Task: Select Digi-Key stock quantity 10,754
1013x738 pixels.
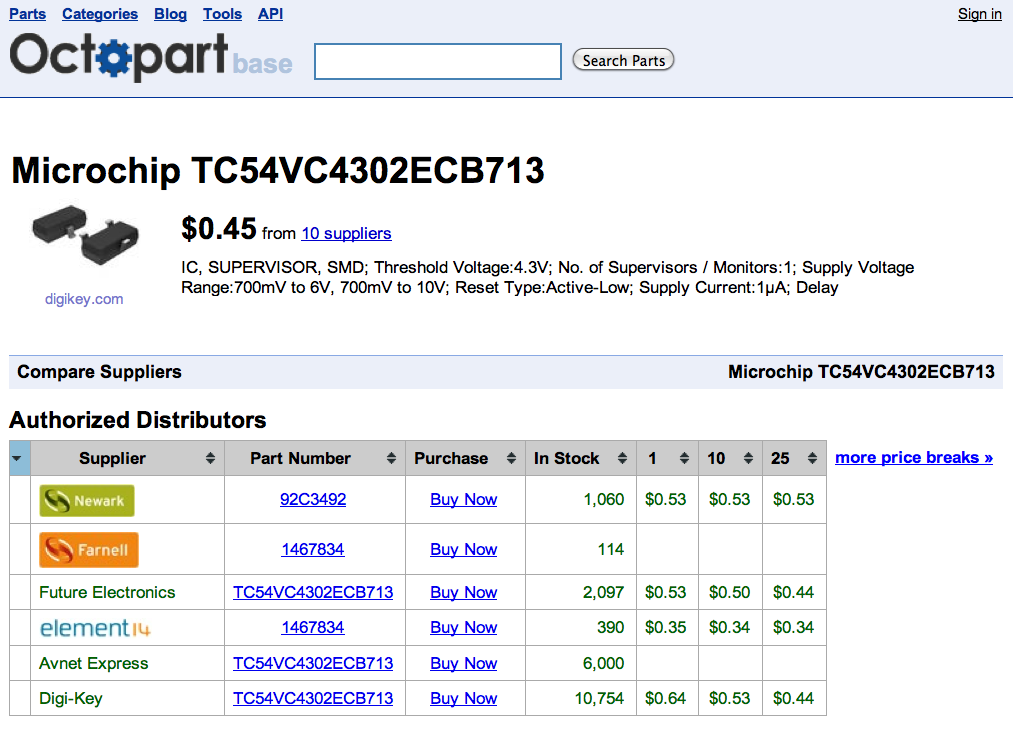Action: (600, 699)
